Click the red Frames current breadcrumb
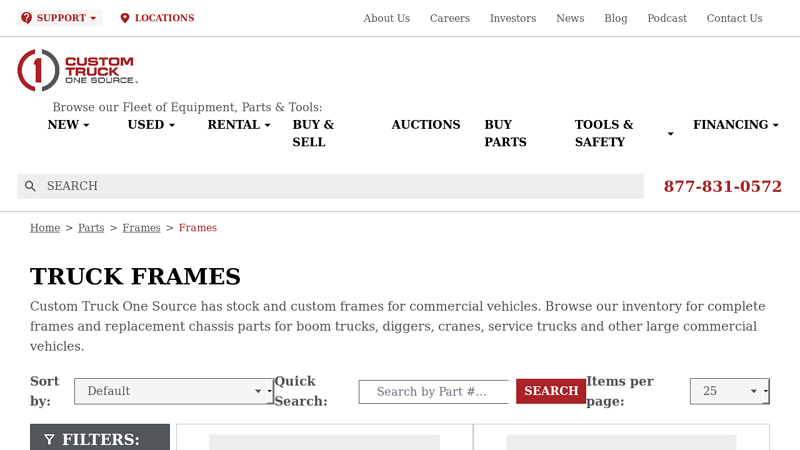This screenshot has height=450, width=800. point(197,228)
